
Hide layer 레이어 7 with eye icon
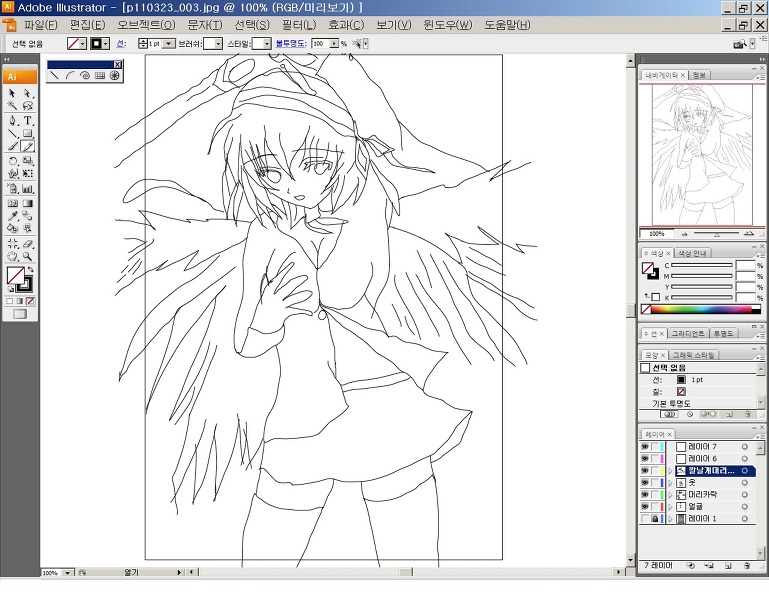(x=645, y=446)
